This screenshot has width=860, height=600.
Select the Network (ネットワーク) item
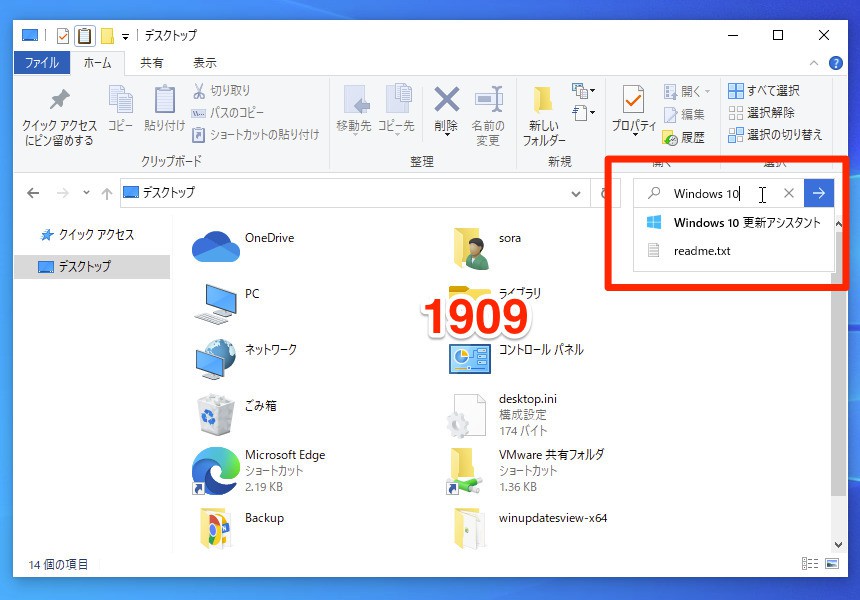pos(246,359)
